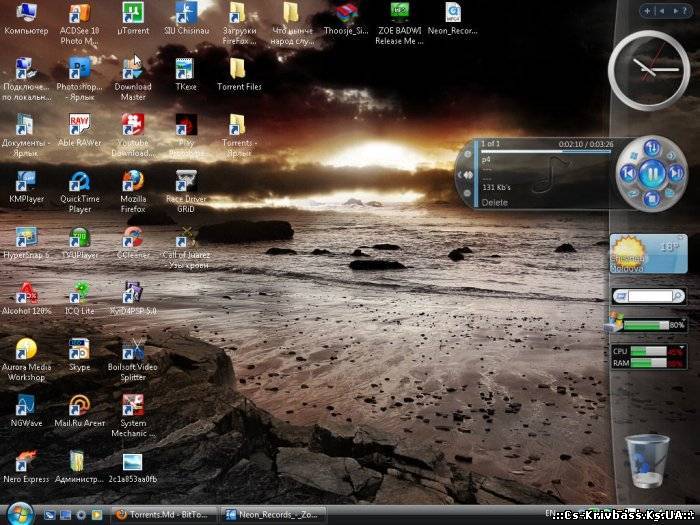Image resolution: width=700 pixels, height=525 pixels.
Task: Open the Recycle Bin on the sidebar
Action: click(x=646, y=461)
